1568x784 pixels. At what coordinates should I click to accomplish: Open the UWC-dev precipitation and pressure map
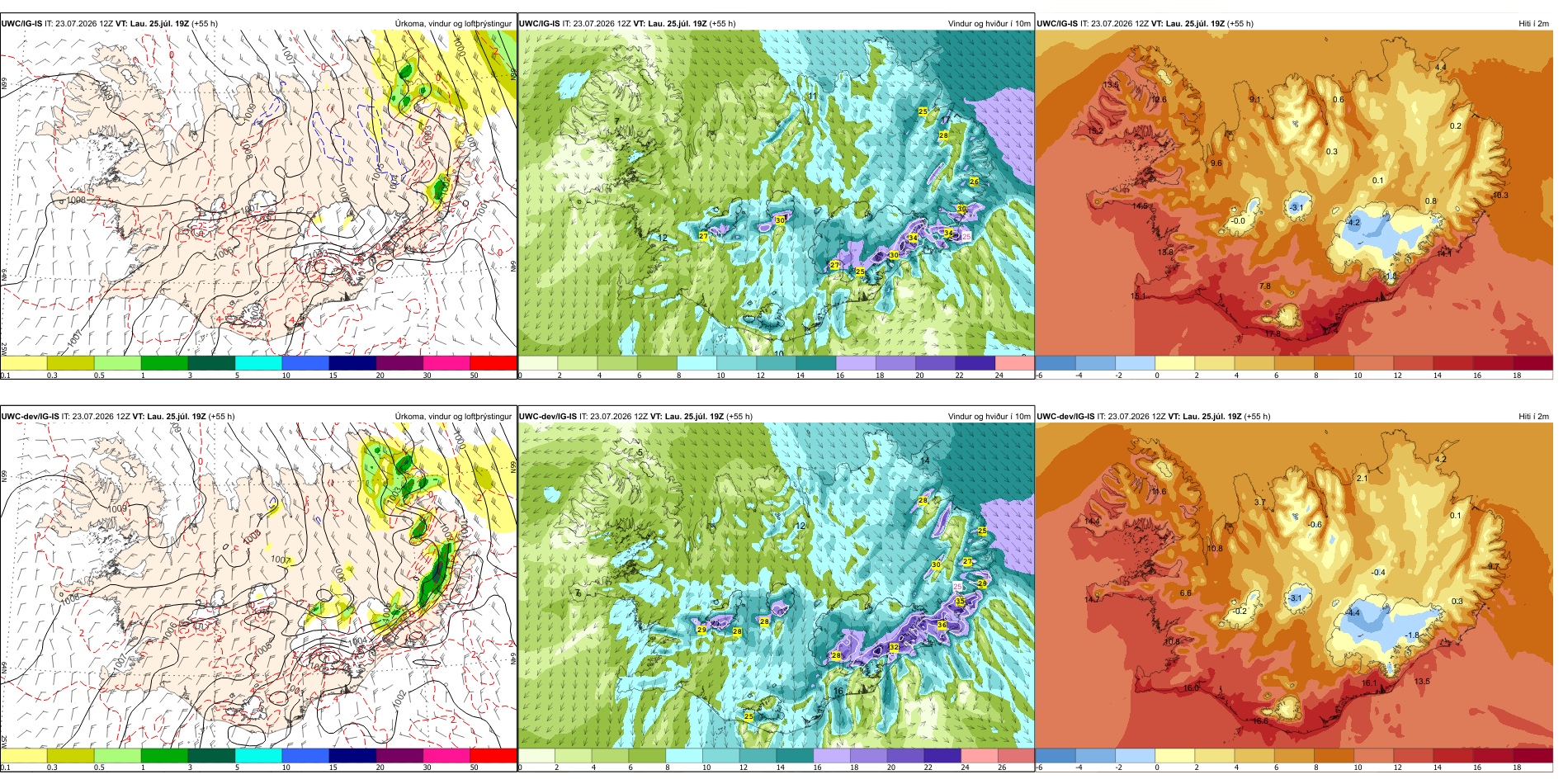258,586
